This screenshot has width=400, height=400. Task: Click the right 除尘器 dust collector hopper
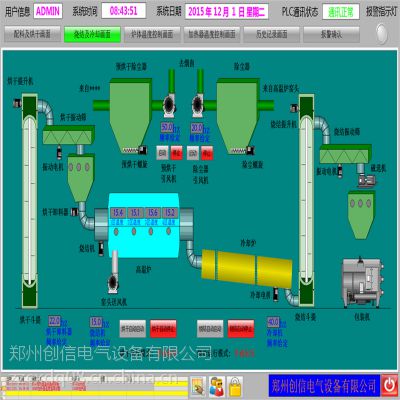coord(238,114)
